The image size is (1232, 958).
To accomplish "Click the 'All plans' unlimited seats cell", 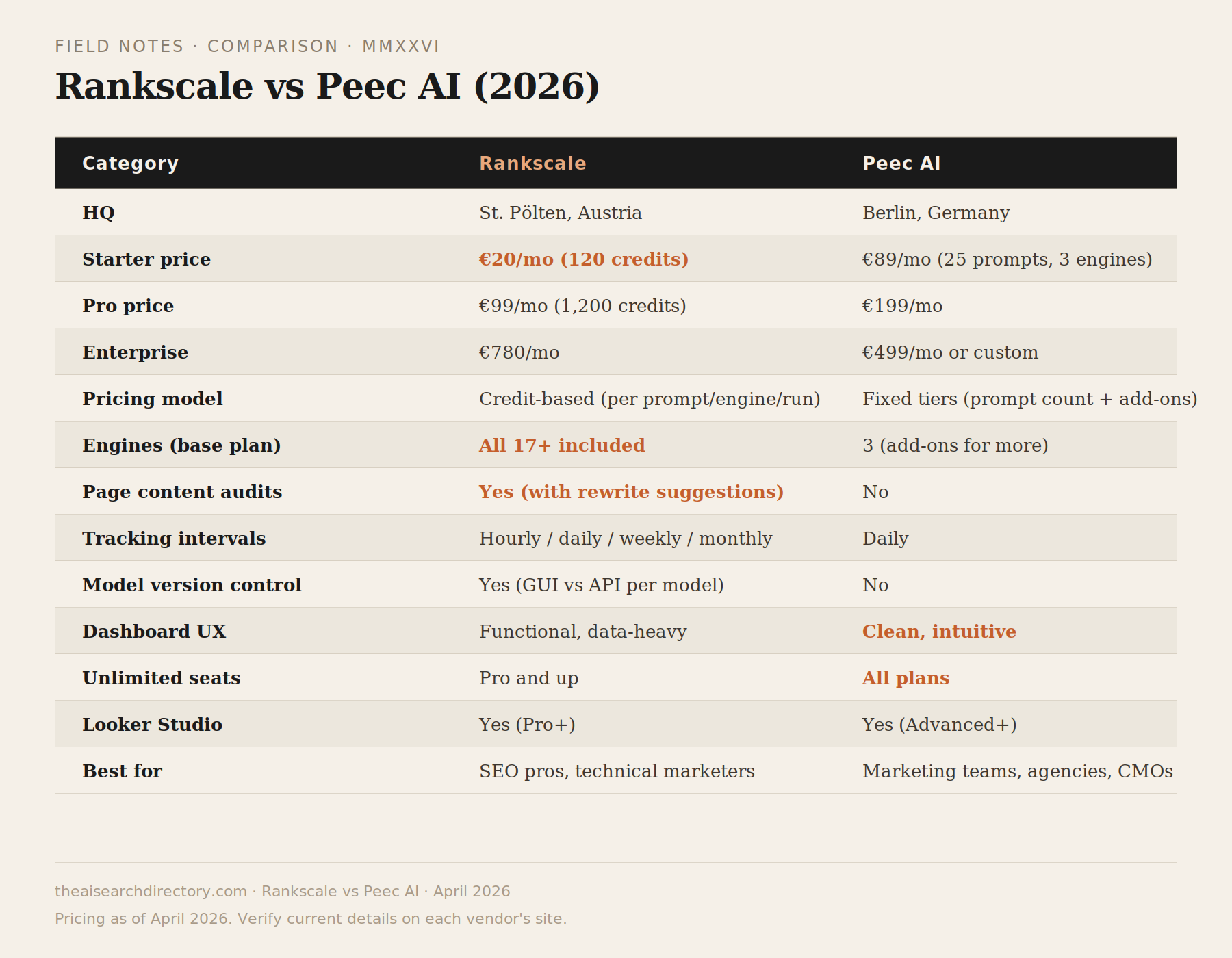I will [905, 678].
